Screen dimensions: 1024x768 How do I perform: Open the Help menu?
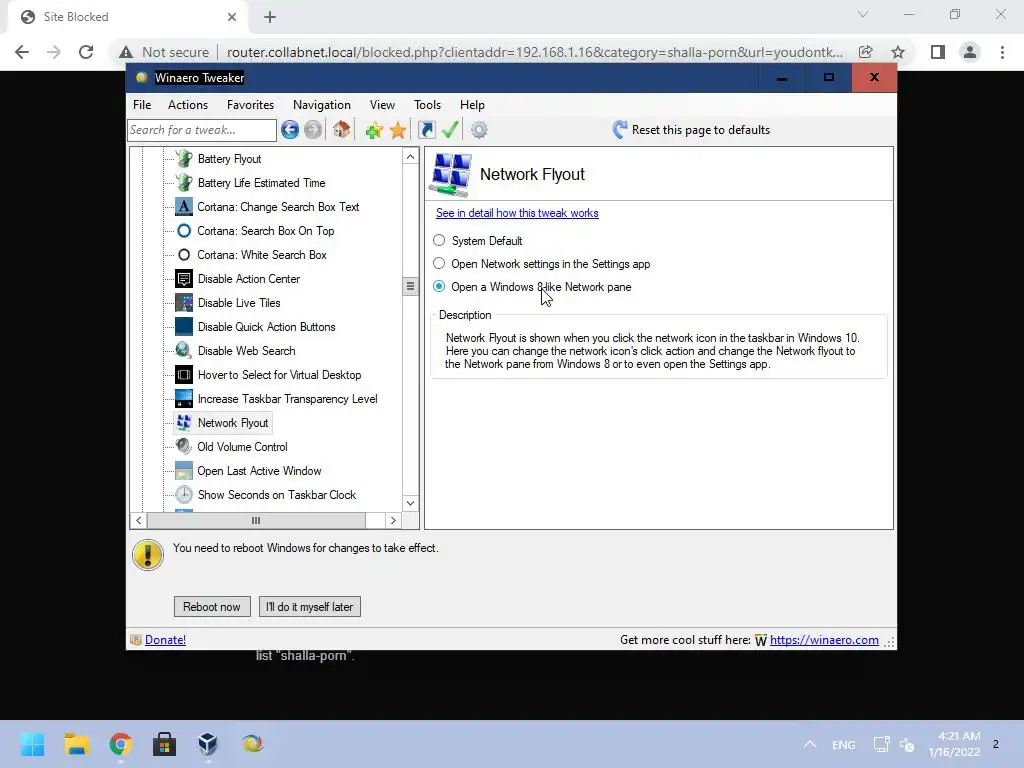[472, 105]
